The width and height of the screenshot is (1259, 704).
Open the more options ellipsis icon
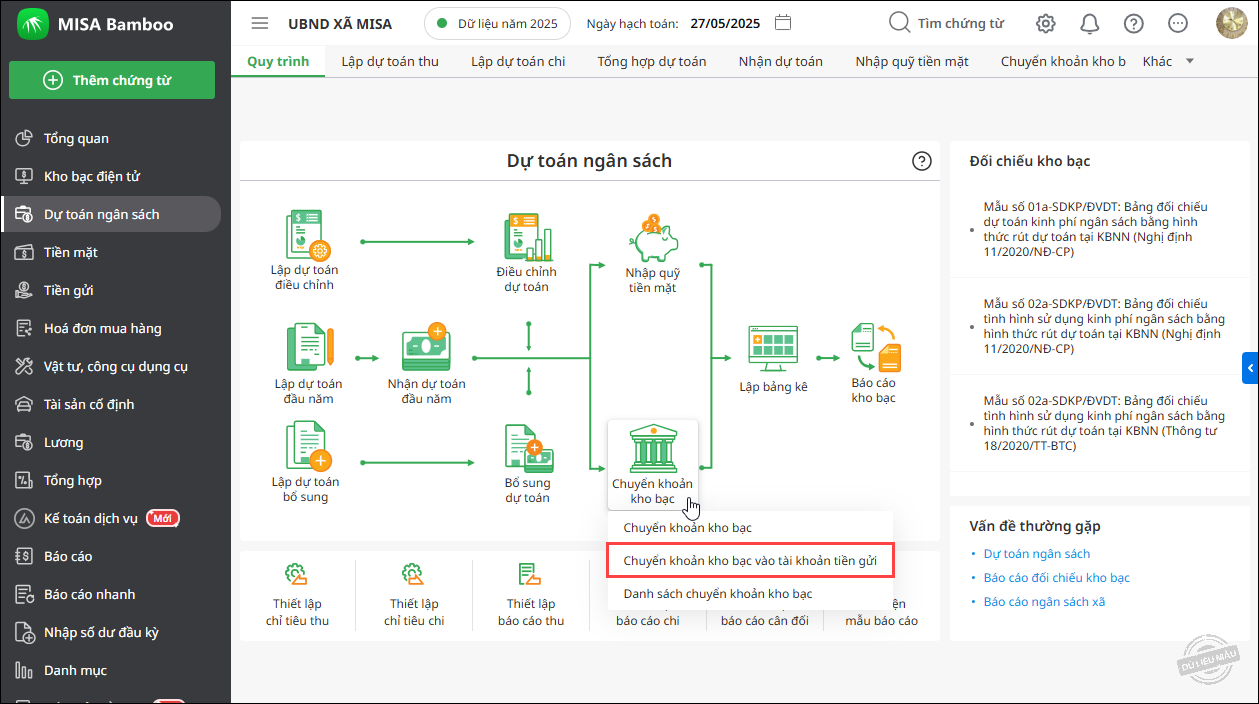coord(1178,23)
